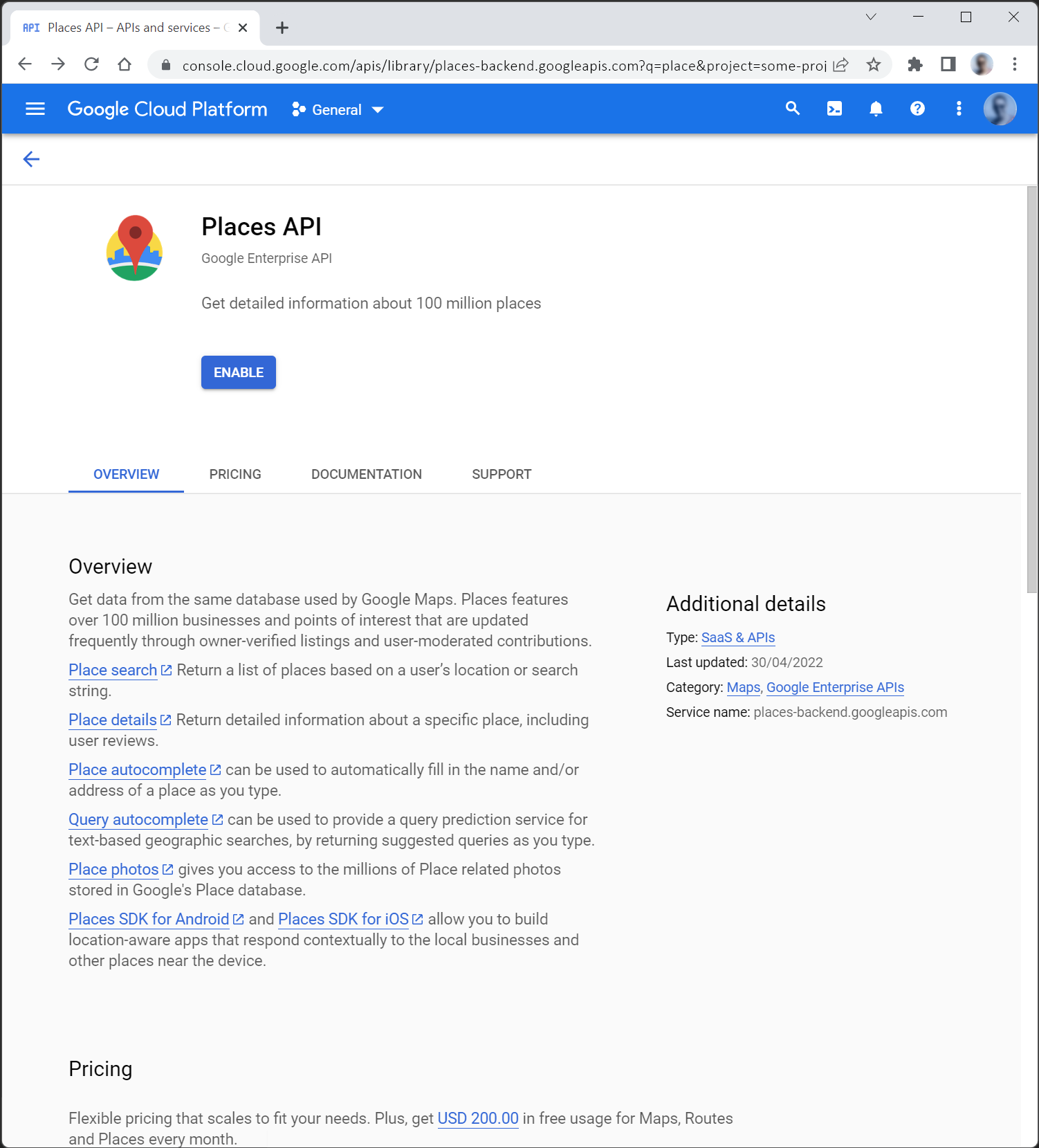Viewport: 1039px width, 1148px height.
Task: Open the help question mark icon
Action: tap(917, 109)
